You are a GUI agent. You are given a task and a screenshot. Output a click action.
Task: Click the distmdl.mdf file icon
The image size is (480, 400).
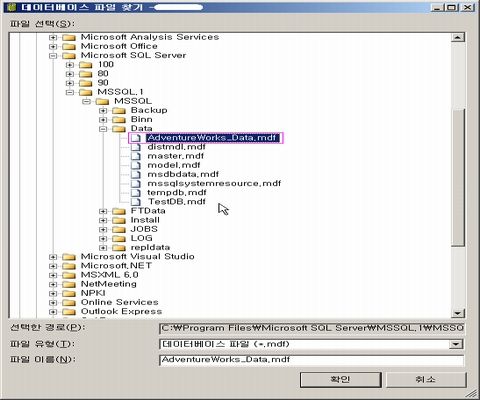pos(136,147)
